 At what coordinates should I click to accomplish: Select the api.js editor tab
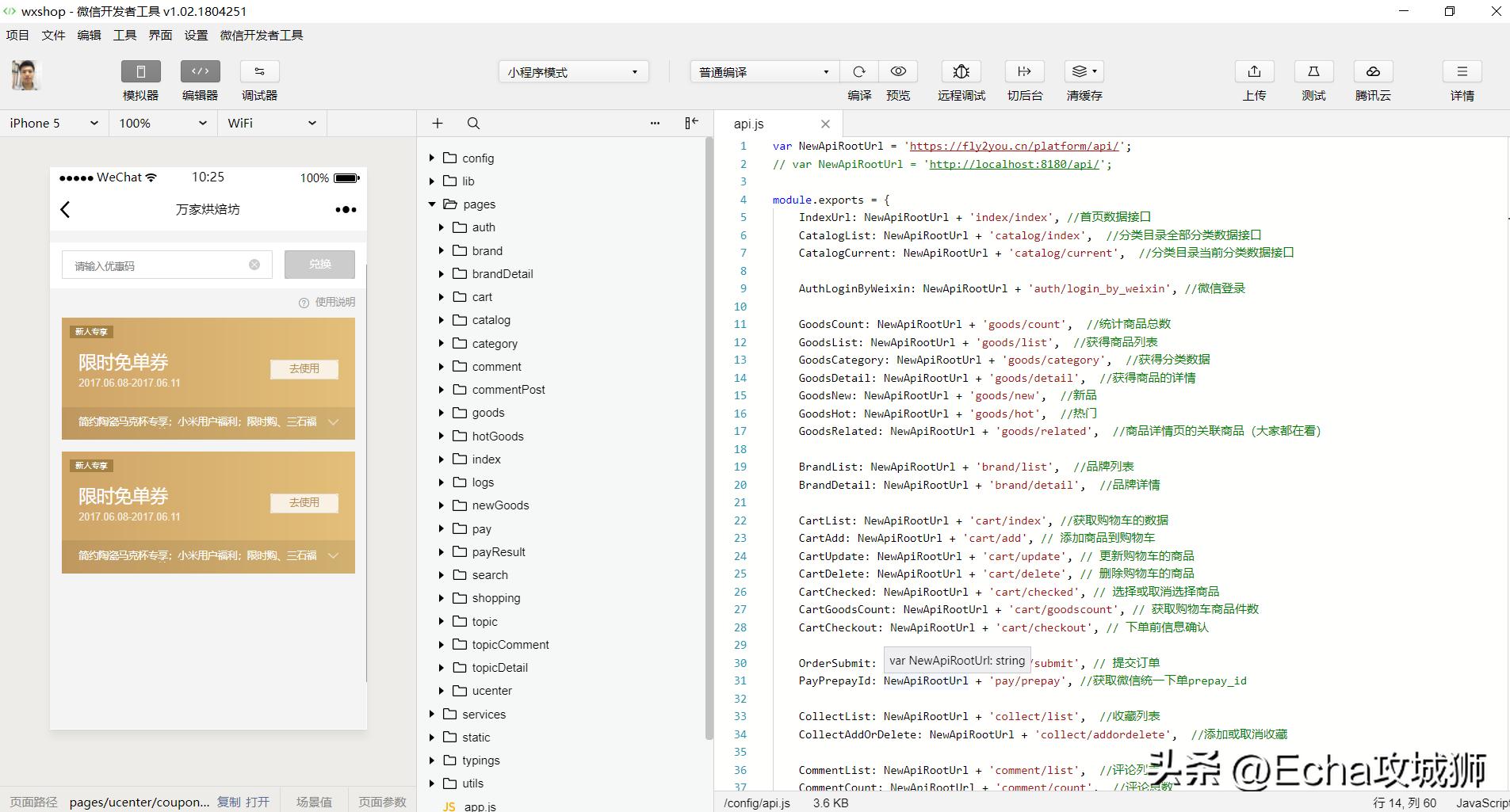point(749,124)
